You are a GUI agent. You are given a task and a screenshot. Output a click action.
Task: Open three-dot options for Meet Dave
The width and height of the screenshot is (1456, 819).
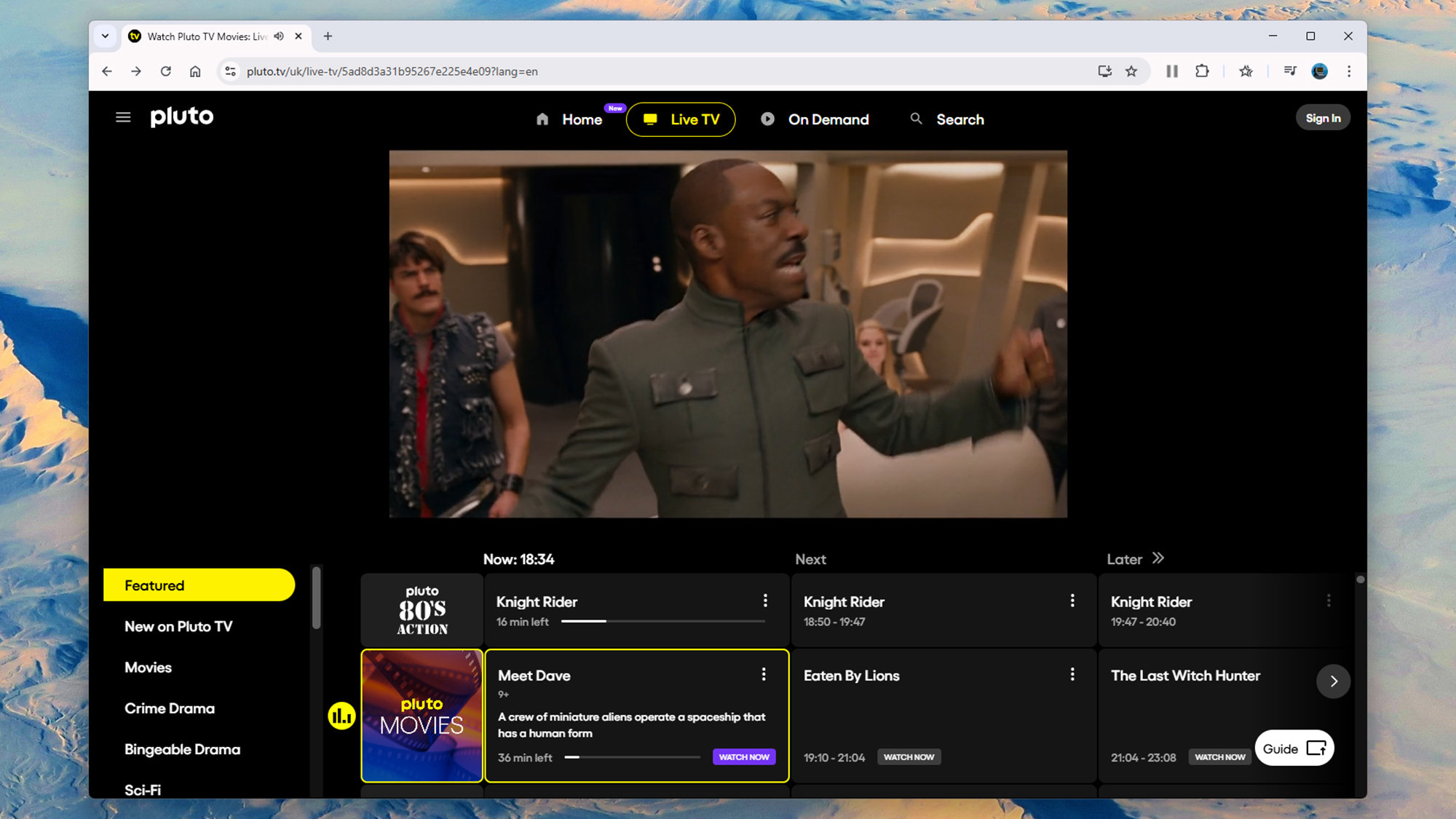point(764,675)
